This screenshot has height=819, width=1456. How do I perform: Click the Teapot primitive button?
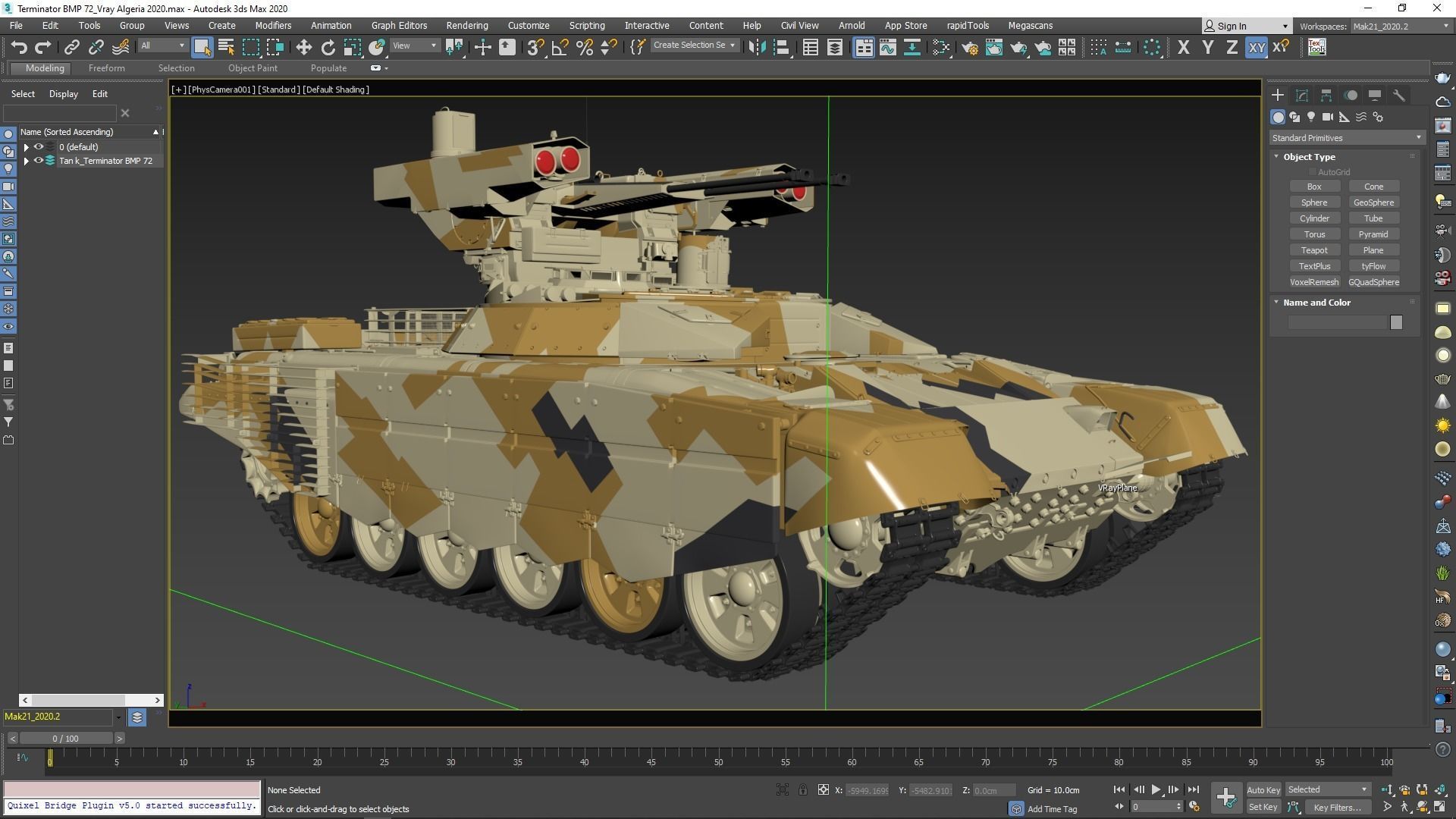coord(1313,250)
